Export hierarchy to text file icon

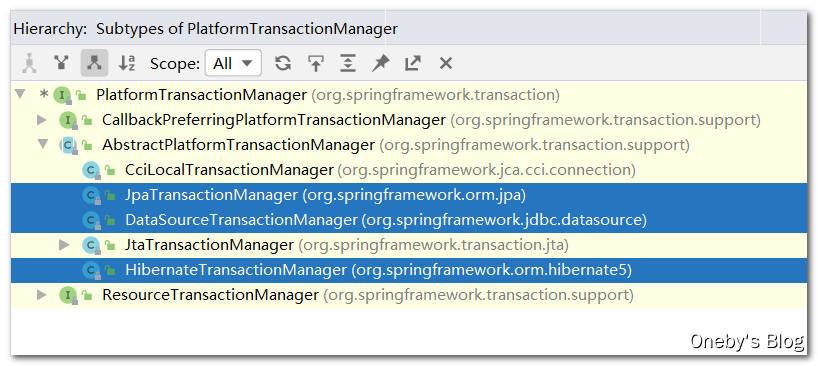pos(413,64)
